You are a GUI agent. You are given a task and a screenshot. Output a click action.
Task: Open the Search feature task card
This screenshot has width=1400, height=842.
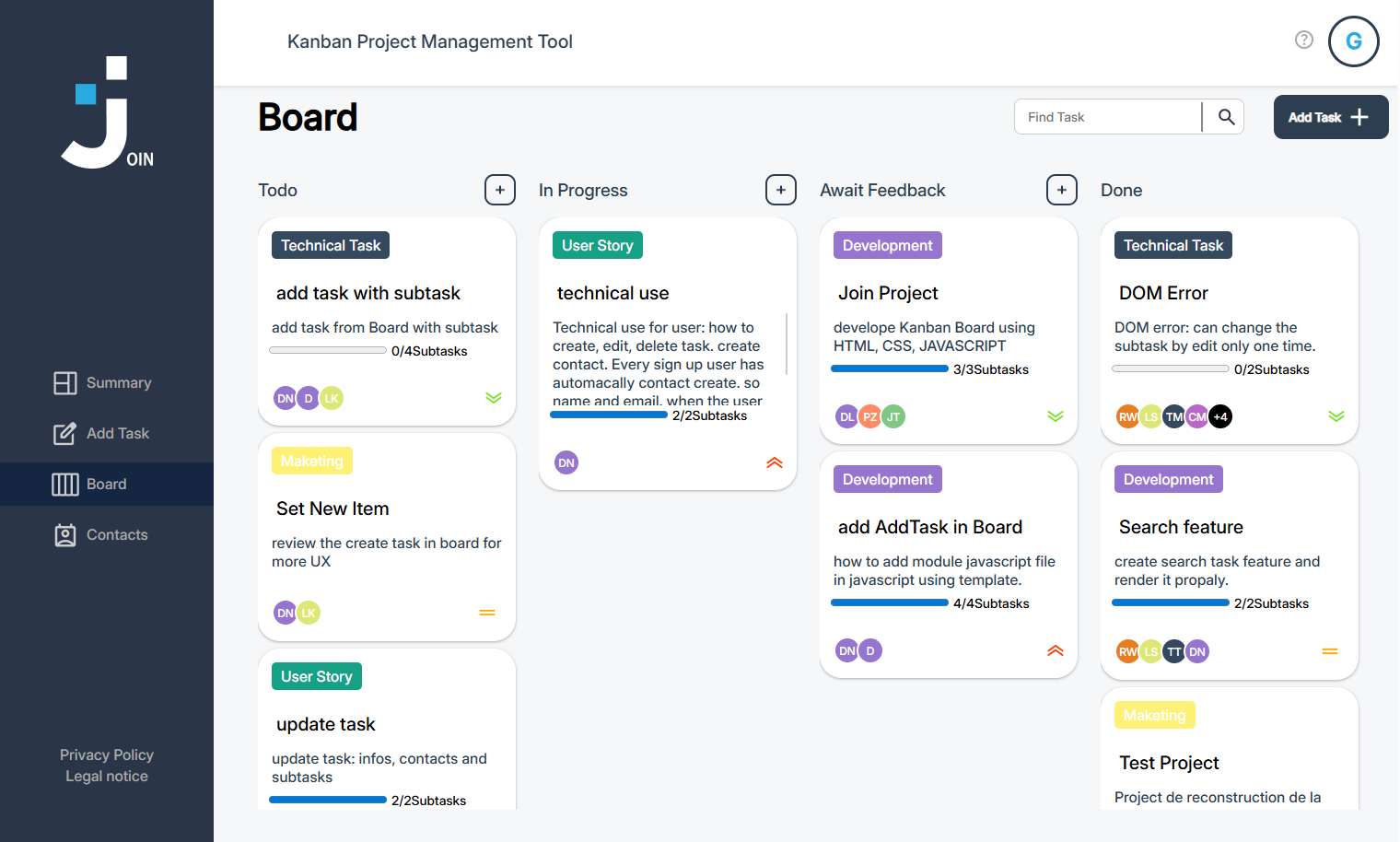tap(1229, 553)
